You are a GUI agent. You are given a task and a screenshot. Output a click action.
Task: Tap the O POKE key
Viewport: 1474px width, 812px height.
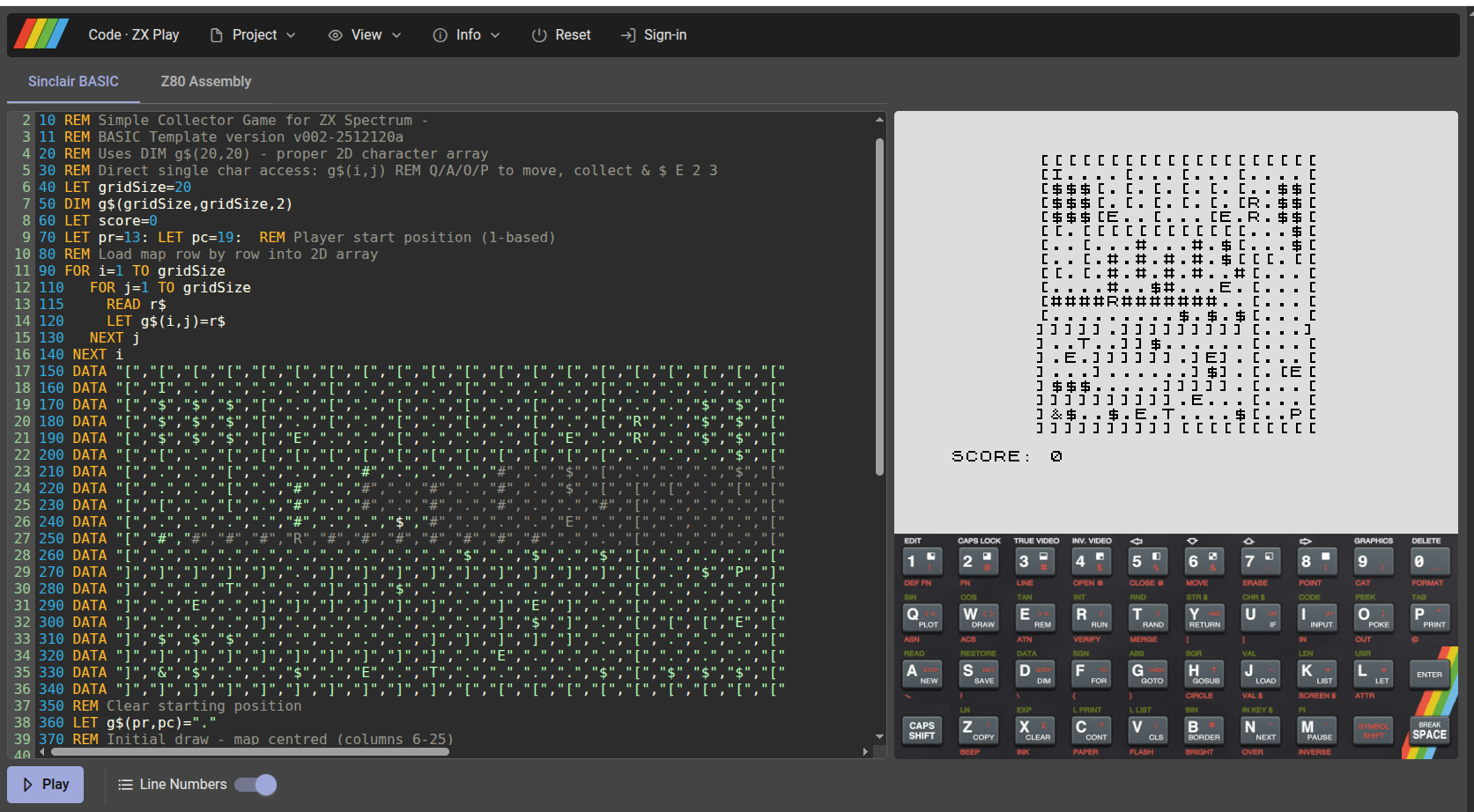pyautogui.click(x=1374, y=616)
